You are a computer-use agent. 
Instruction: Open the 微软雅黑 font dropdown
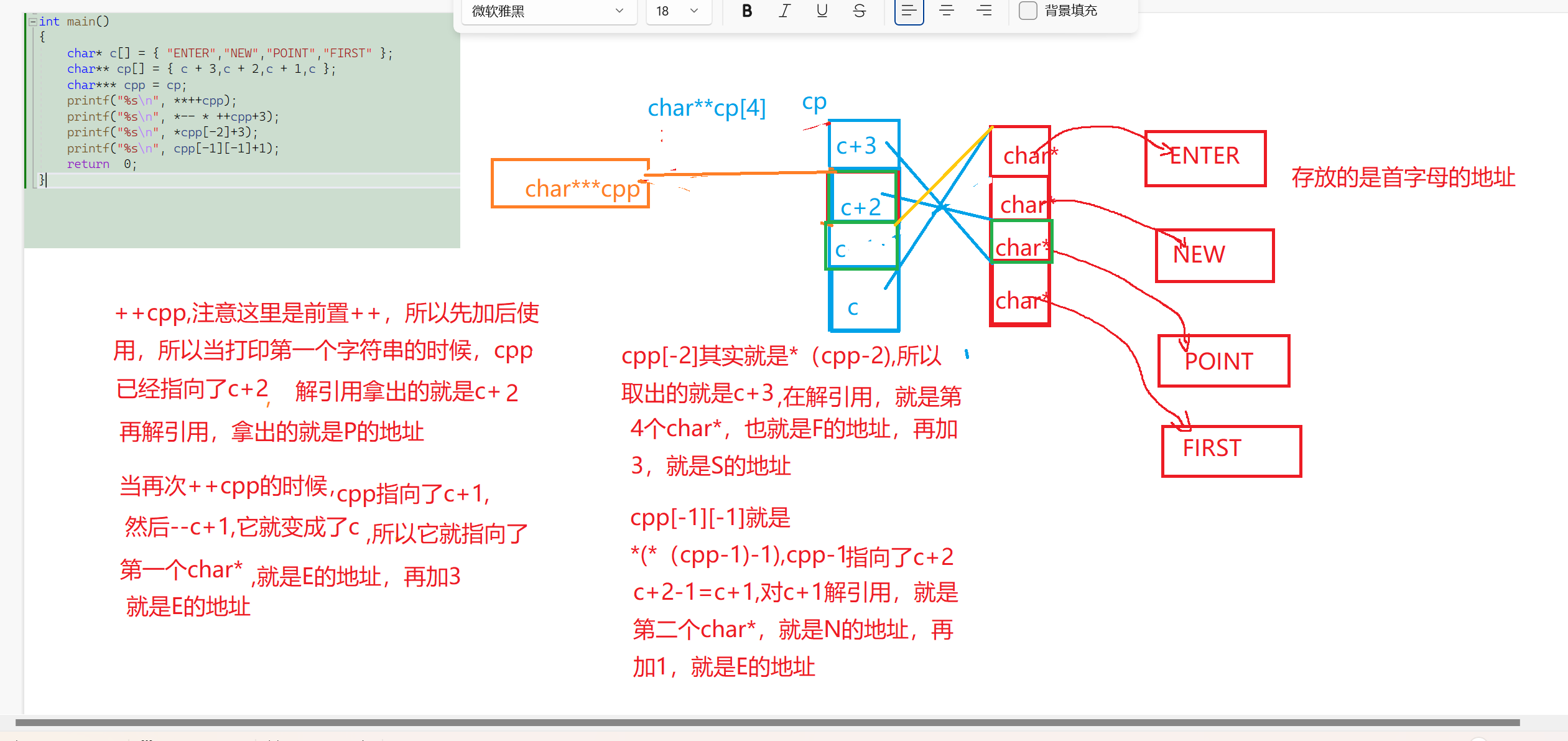click(549, 11)
